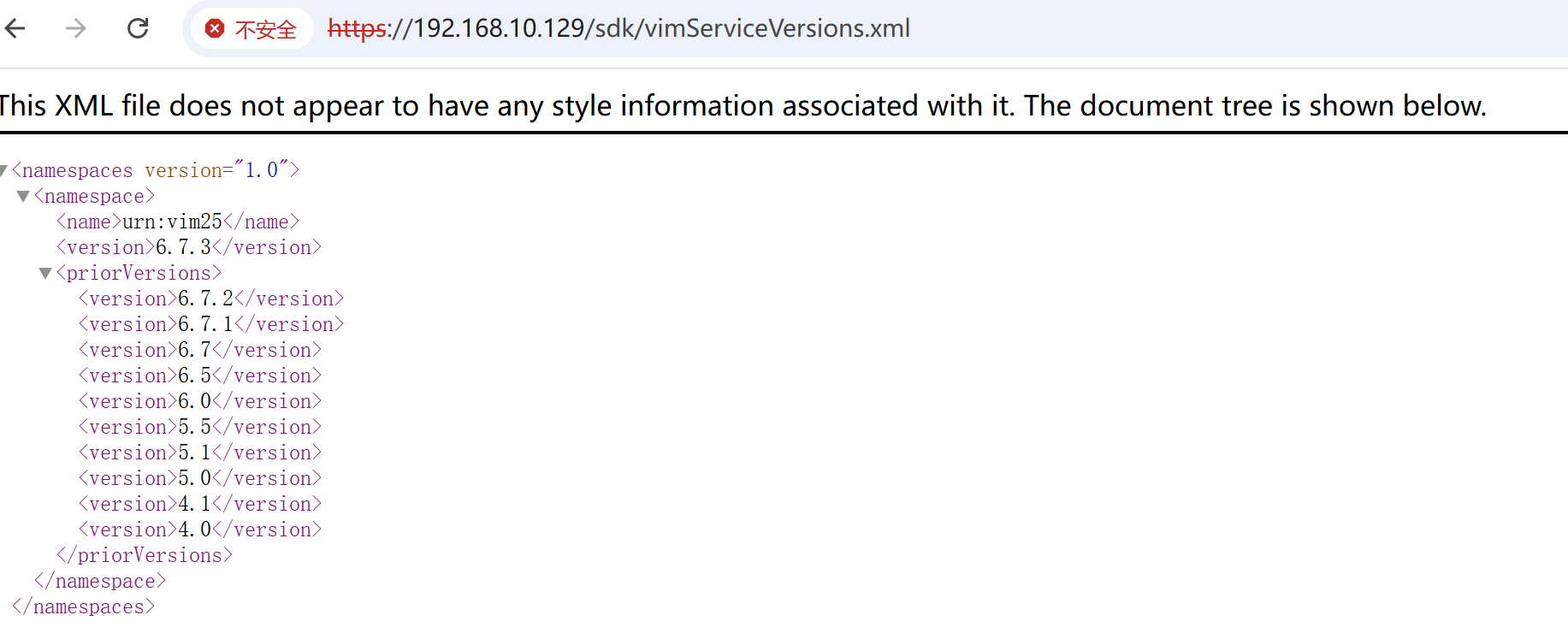This screenshot has width=1568, height=639.
Task: Click the browser forward arrow
Action: coord(76,28)
